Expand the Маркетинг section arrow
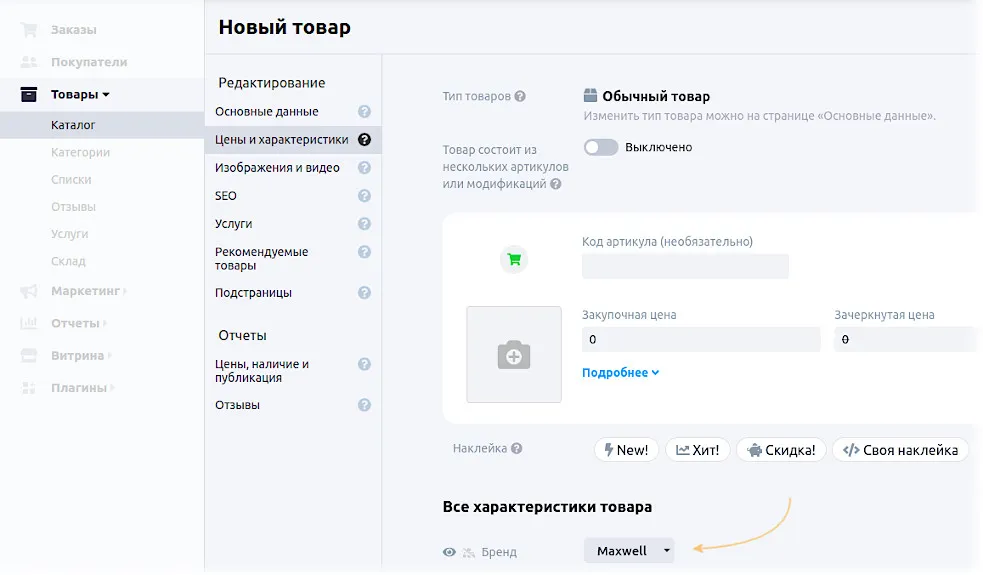The image size is (983, 575). click(125, 291)
